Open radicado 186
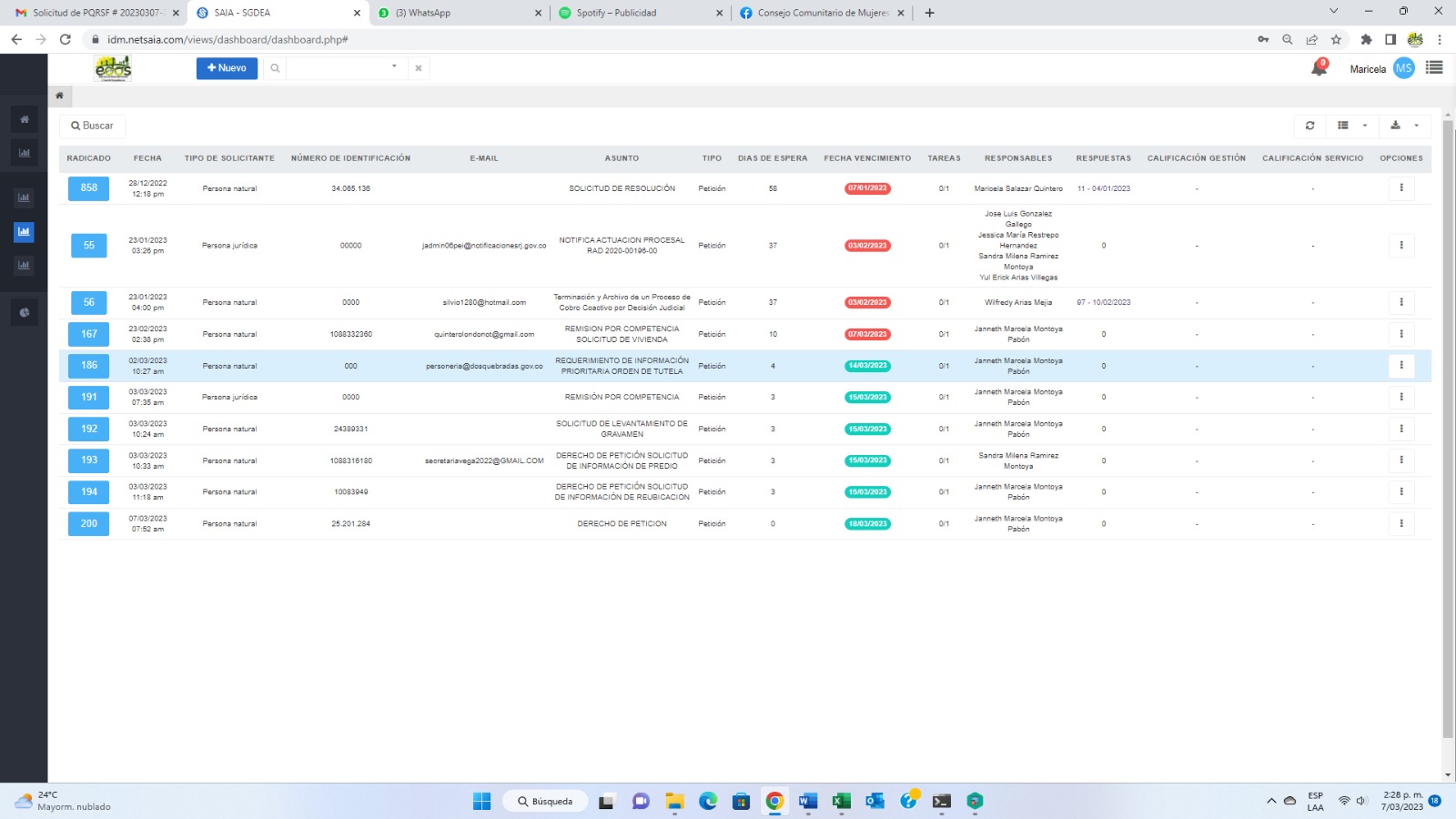The width and height of the screenshot is (1456, 819). pos(88,366)
